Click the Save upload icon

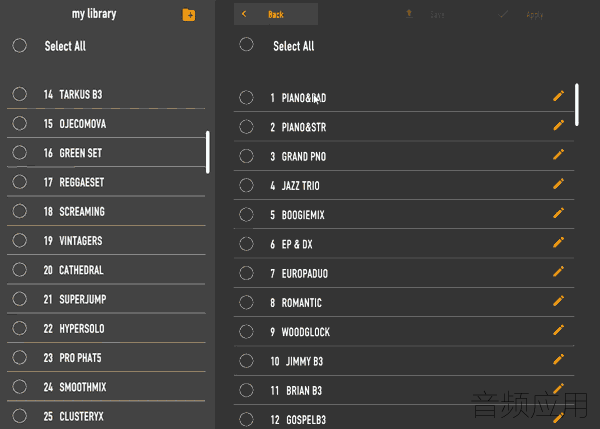(x=409, y=14)
